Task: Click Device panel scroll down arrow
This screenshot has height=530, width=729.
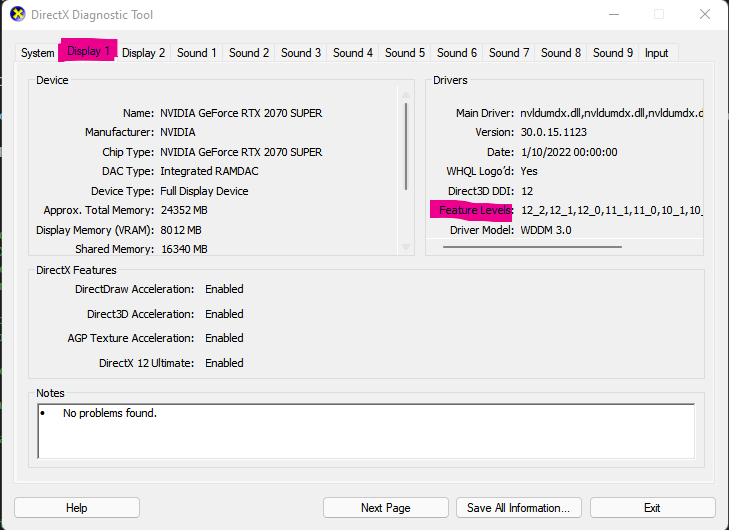Action: 406,247
